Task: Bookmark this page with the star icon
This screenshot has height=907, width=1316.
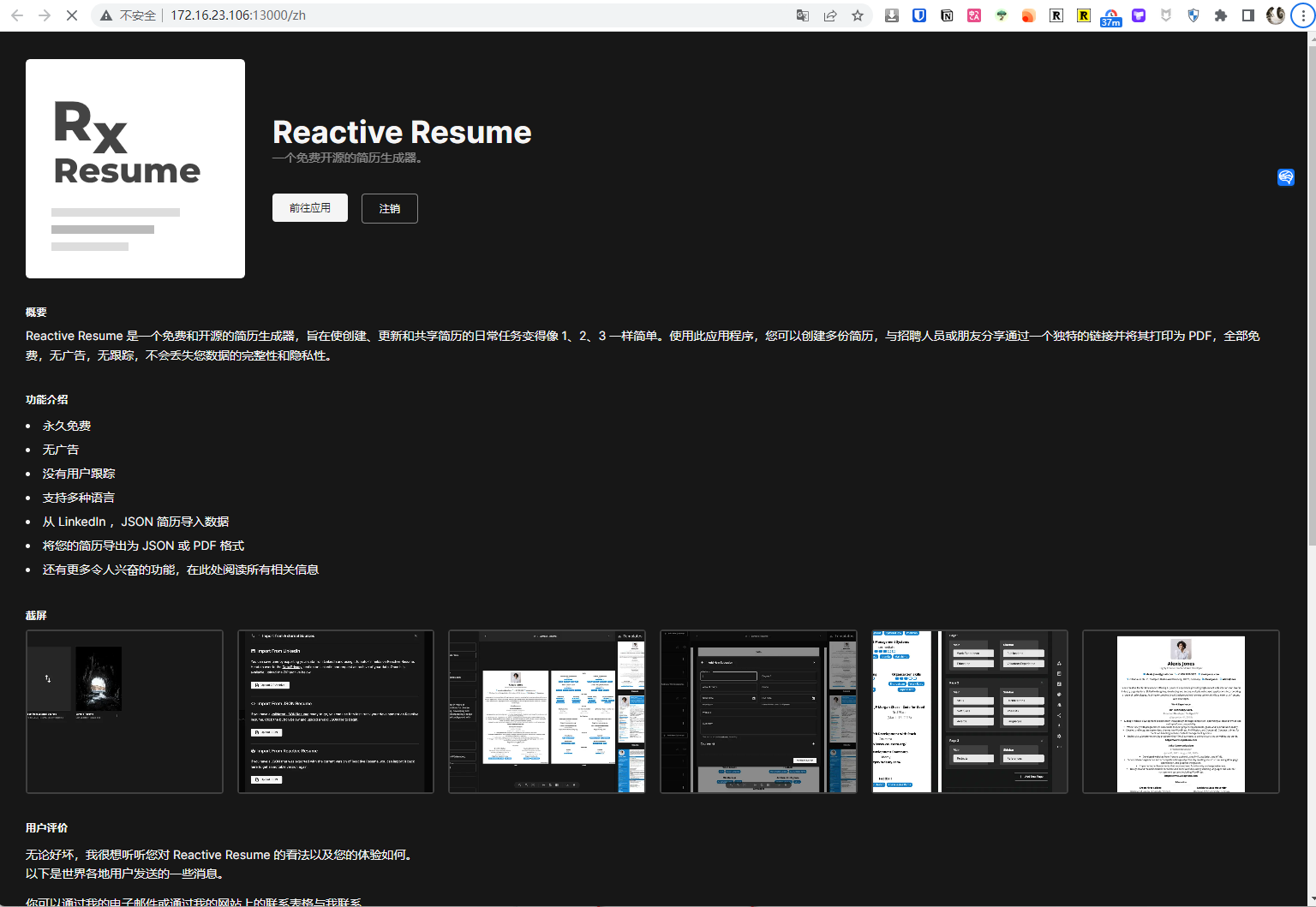Action: pyautogui.click(x=858, y=15)
